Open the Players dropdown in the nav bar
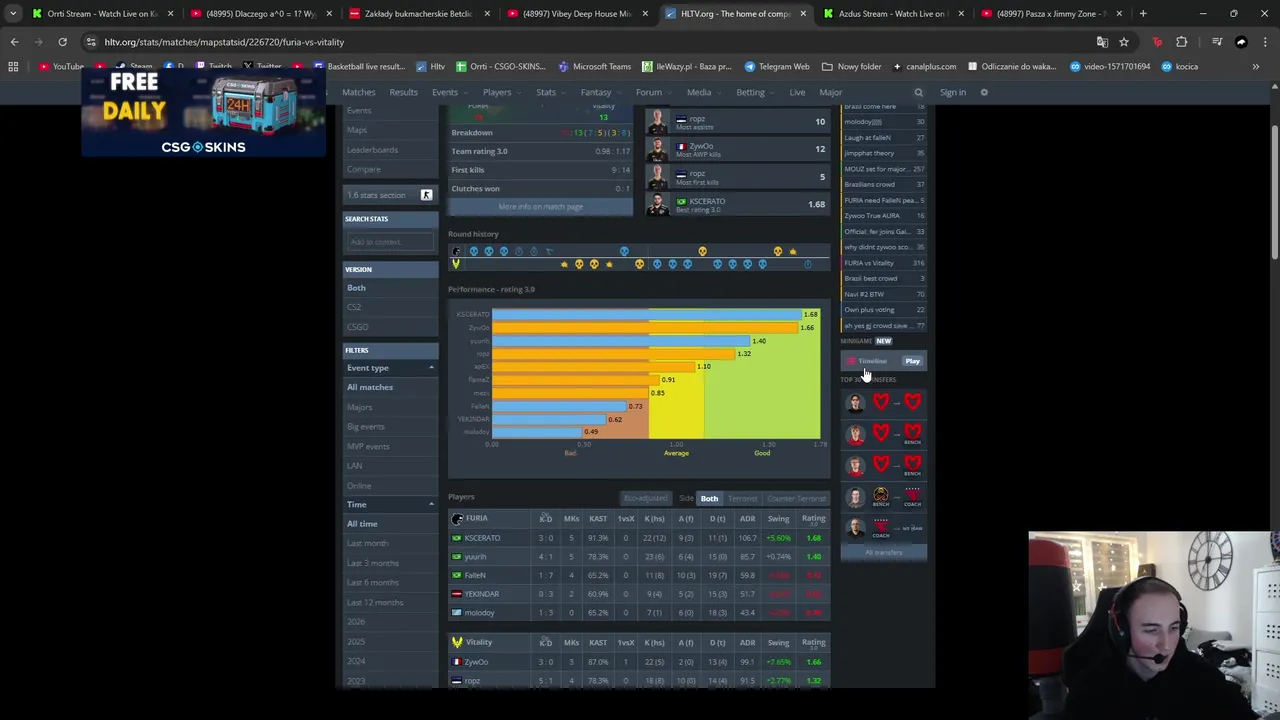This screenshot has height=720, width=1280. (x=500, y=92)
